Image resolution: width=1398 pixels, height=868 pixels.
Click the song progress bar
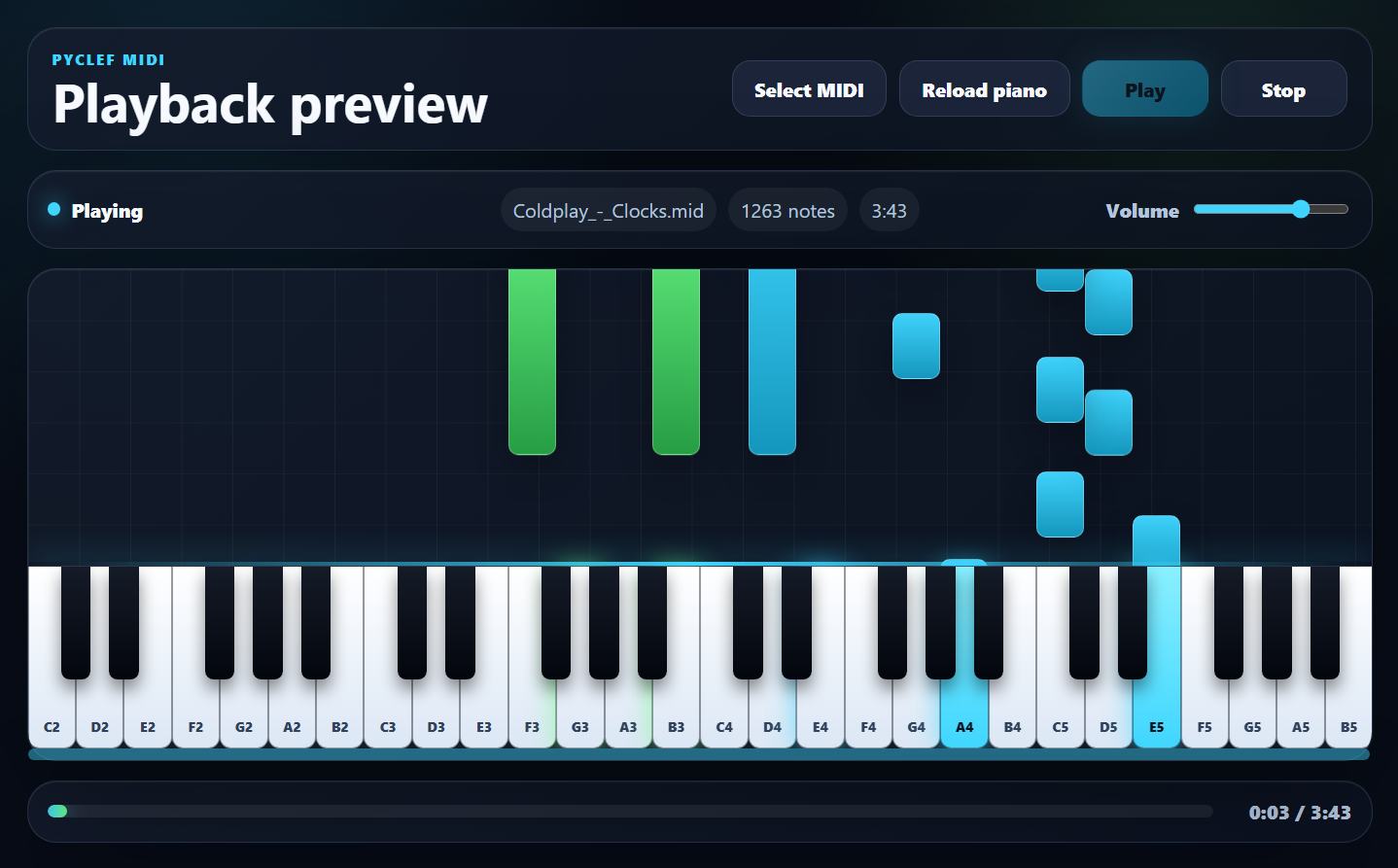tap(630, 811)
